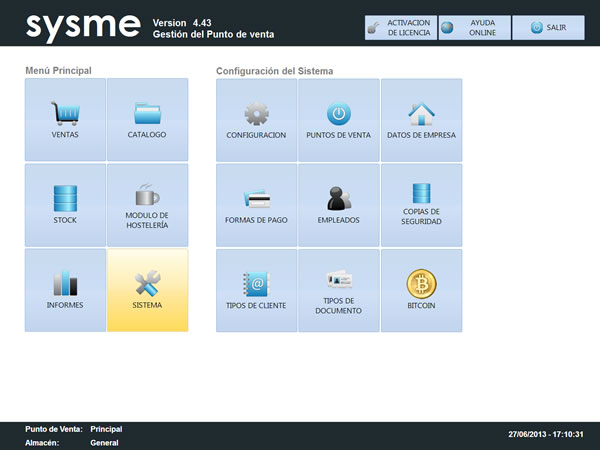The height and width of the screenshot is (450, 600).
Task: Click the Puntos de Venta power icon
Action: pyautogui.click(x=339, y=114)
